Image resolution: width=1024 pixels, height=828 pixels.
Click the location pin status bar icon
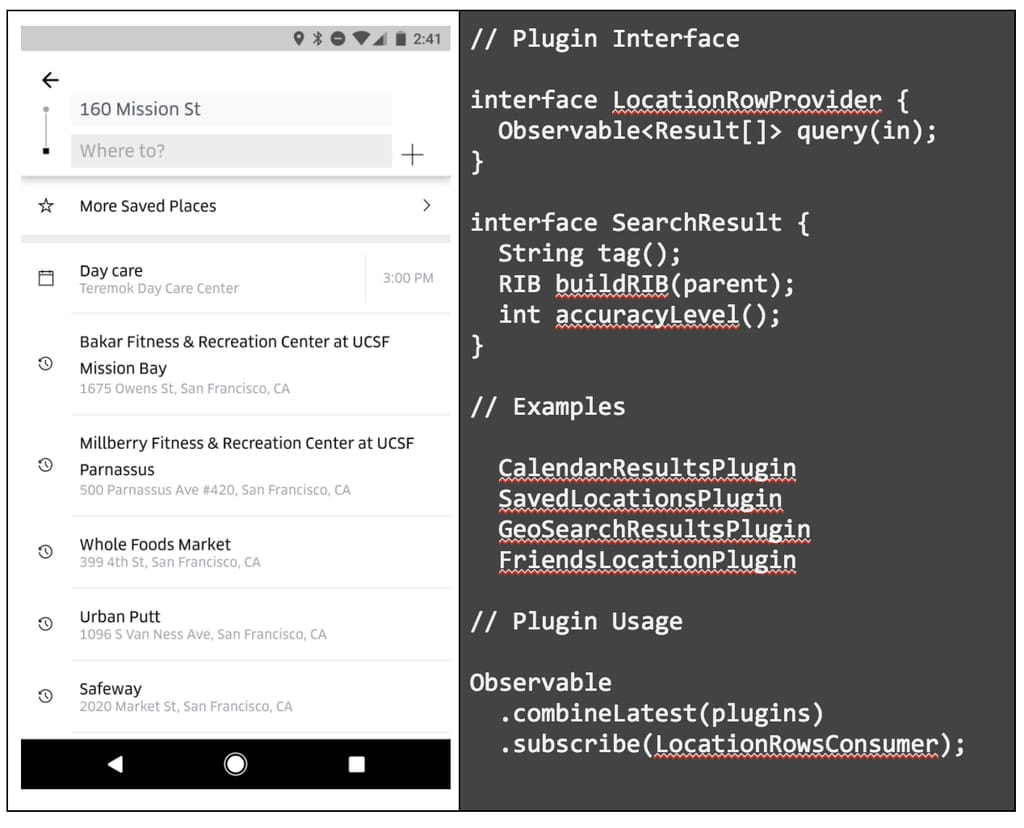(298, 39)
